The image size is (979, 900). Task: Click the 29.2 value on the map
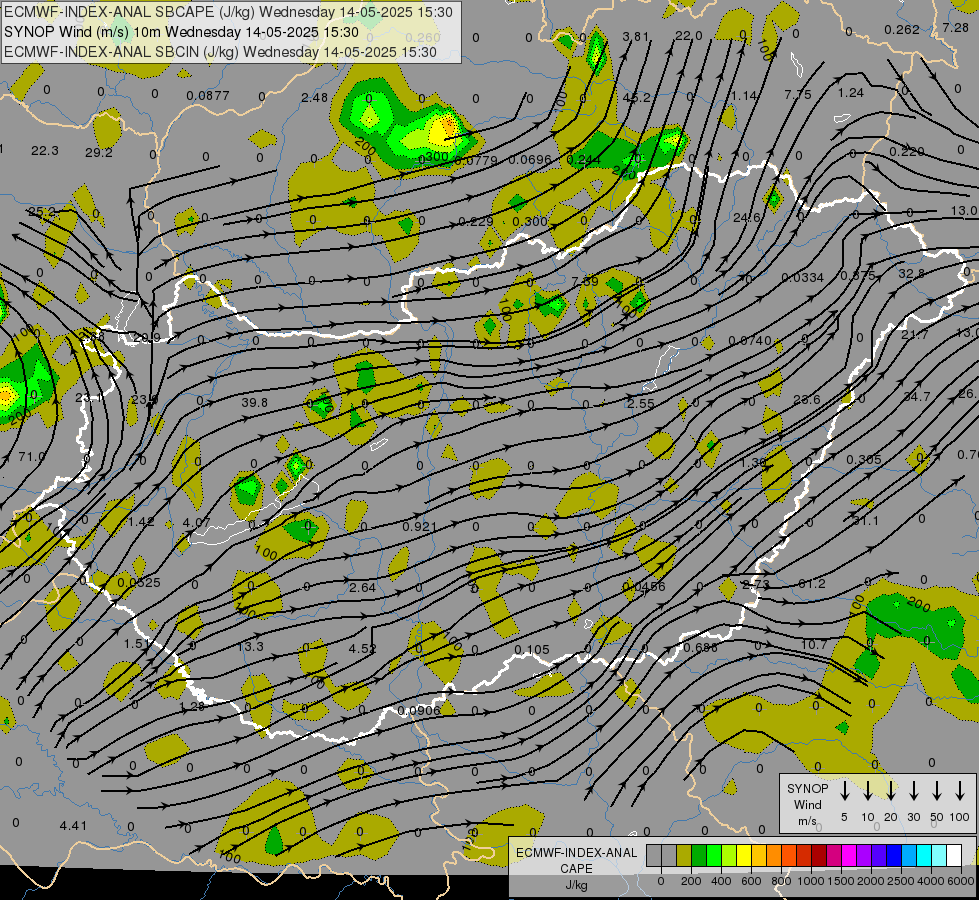99,152
